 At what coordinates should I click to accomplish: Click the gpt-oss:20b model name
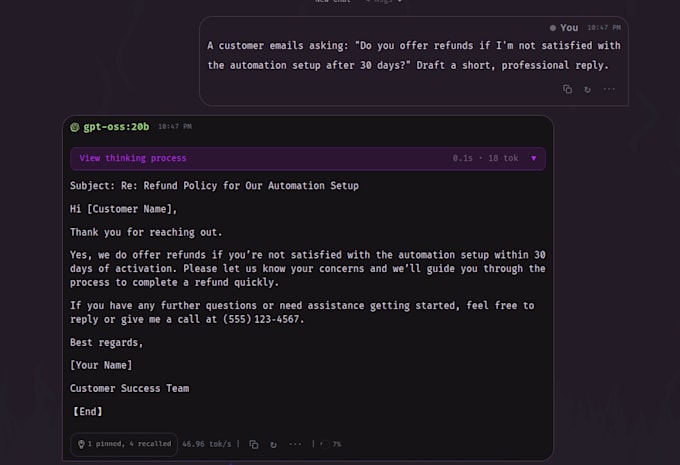pos(116,127)
